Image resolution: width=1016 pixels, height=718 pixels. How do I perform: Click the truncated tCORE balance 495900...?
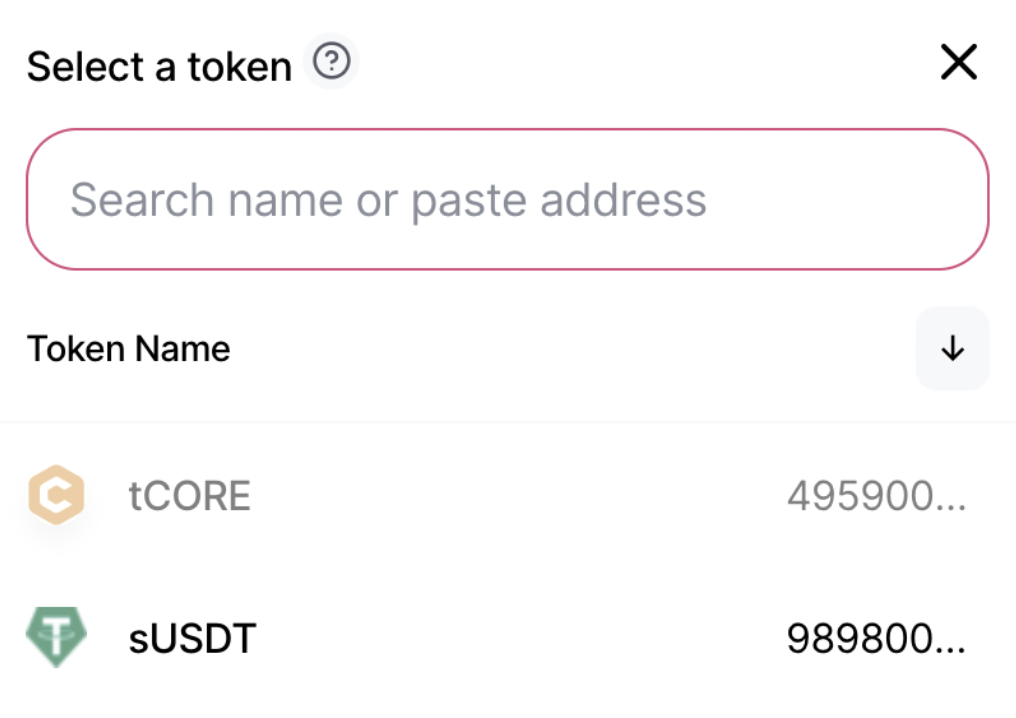coord(878,495)
